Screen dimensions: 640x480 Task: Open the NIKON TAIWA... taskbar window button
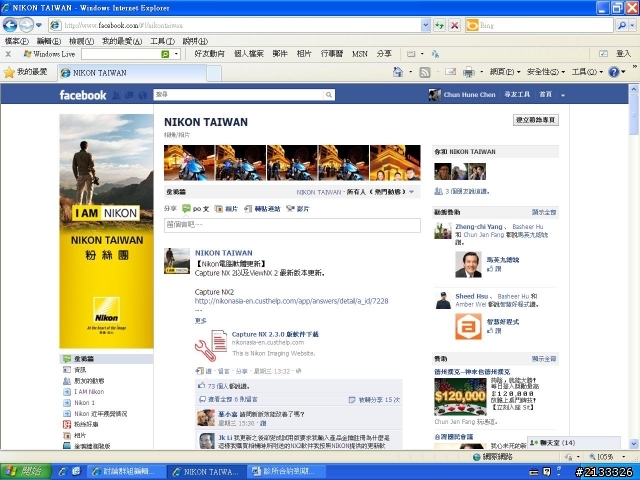(207, 472)
